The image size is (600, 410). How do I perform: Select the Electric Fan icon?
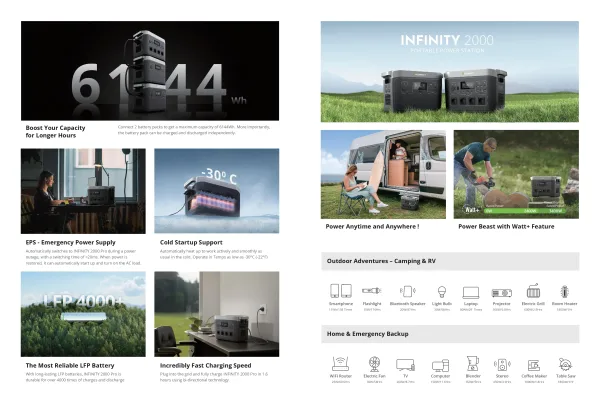pos(374,364)
